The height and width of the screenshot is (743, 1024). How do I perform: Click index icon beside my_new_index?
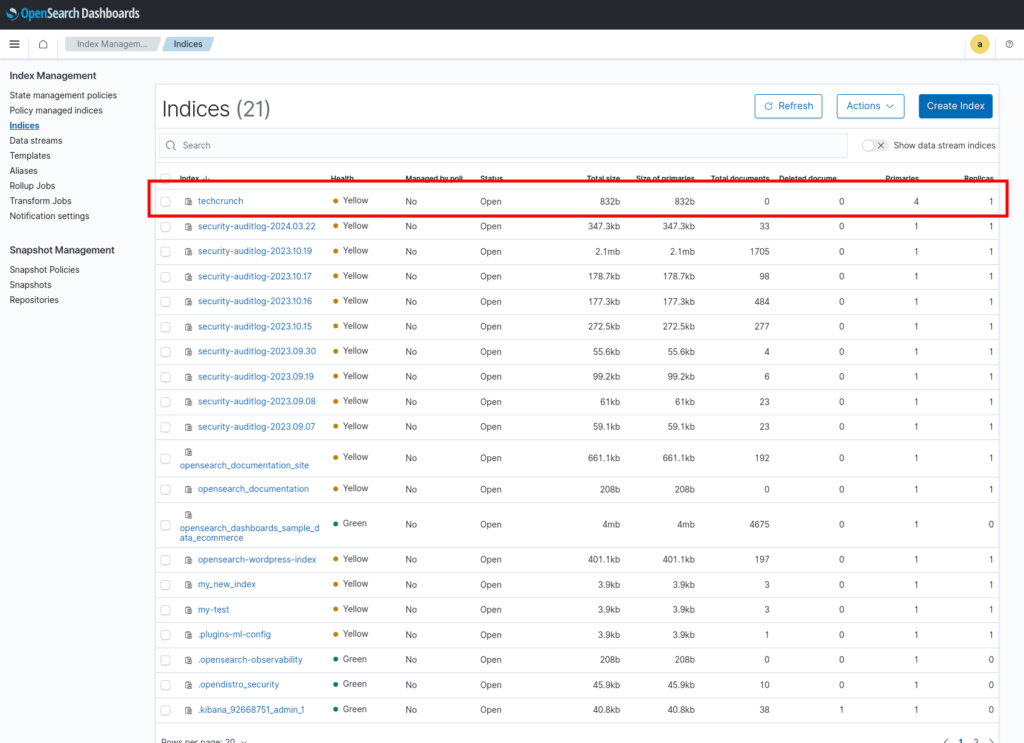[189, 585]
